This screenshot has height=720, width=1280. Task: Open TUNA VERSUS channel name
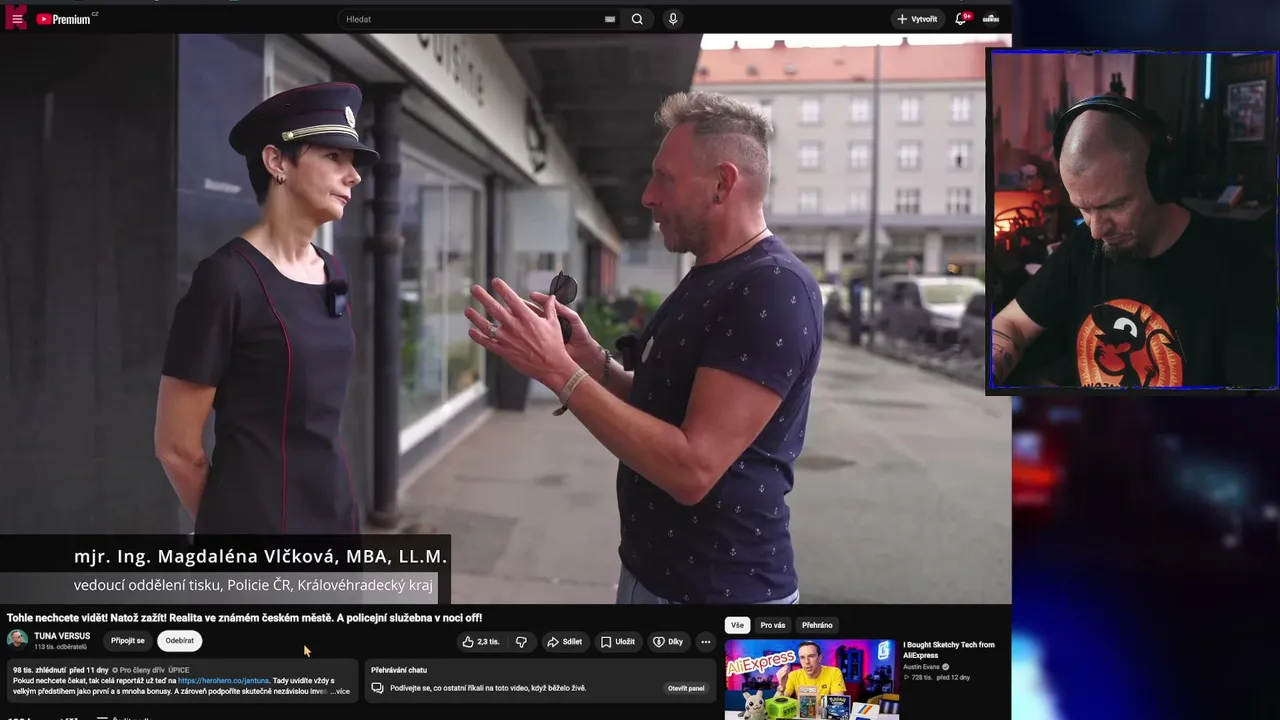(x=62, y=636)
